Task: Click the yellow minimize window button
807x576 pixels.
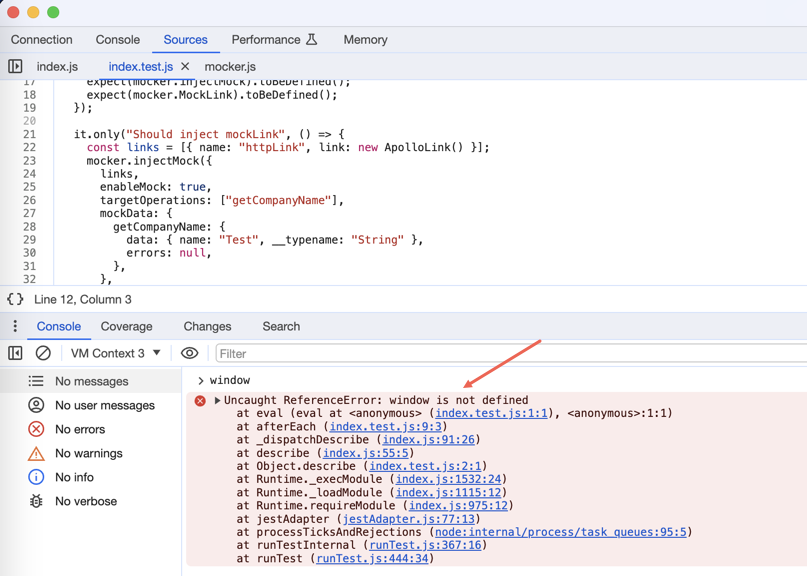Action: pyautogui.click(x=33, y=12)
